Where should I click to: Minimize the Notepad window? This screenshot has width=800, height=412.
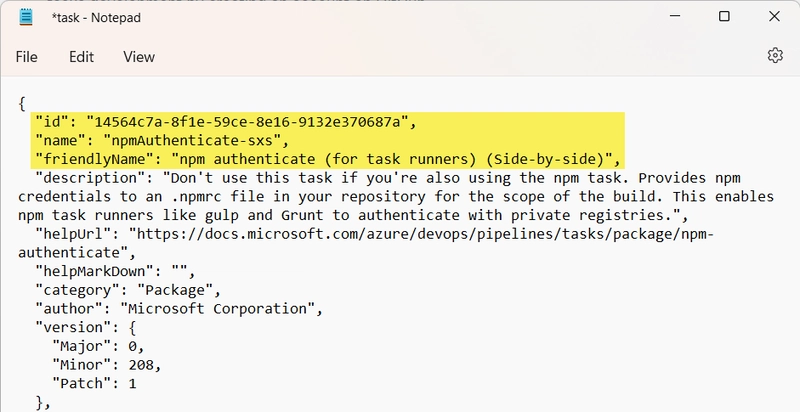click(675, 16)
